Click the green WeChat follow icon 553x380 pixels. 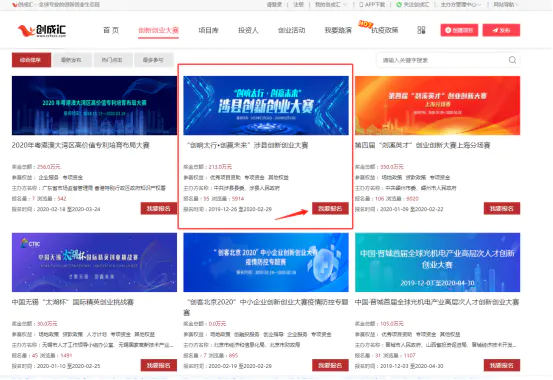pyautogui.click(x=399, y=5)
